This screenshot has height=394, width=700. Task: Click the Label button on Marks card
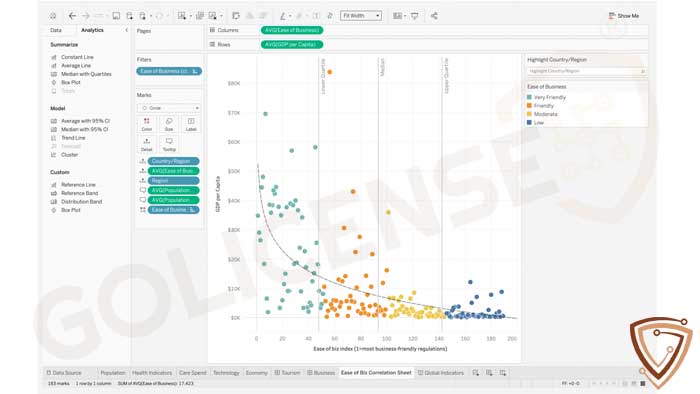[191, 124]
